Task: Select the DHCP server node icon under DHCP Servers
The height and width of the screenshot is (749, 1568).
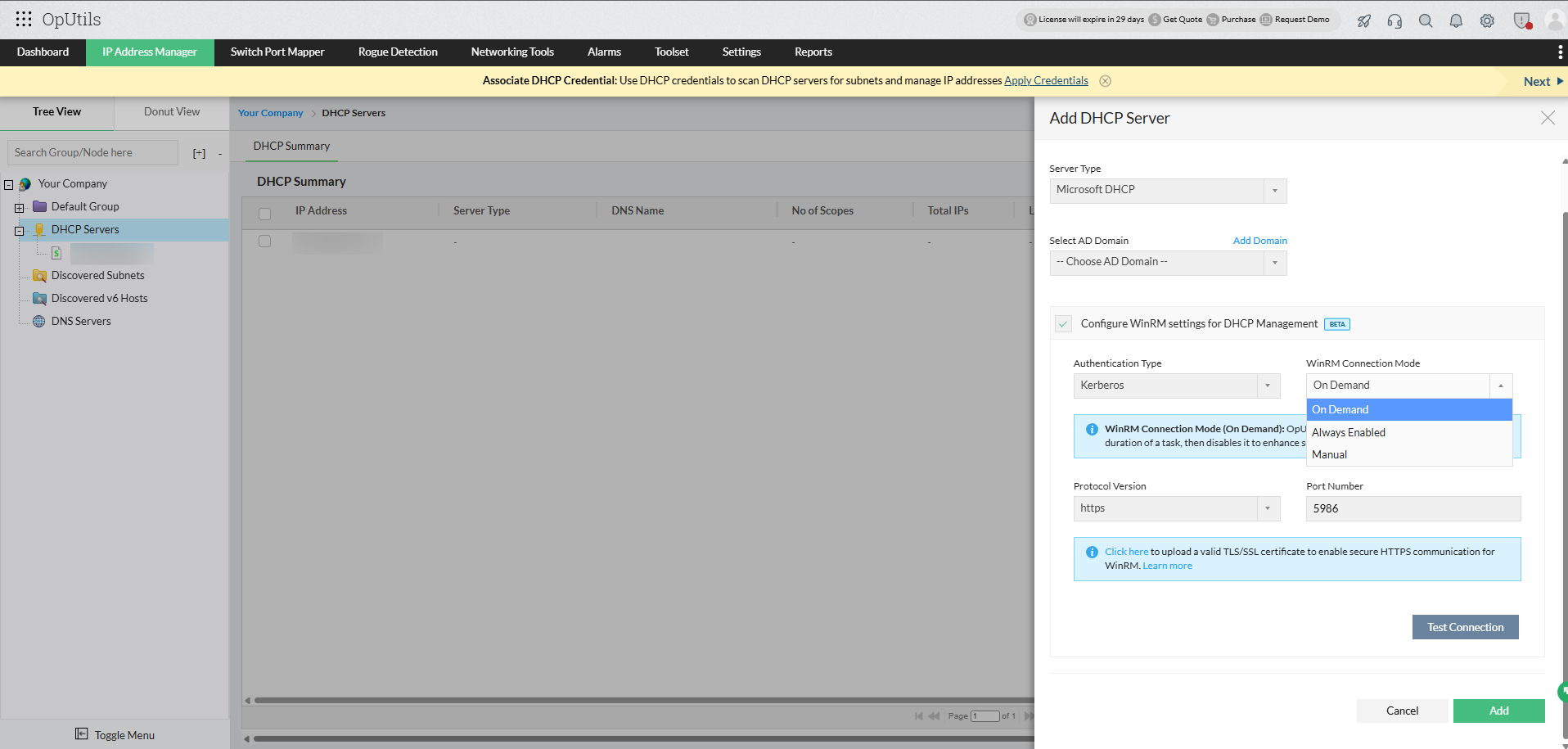Action: click(56, 253)
